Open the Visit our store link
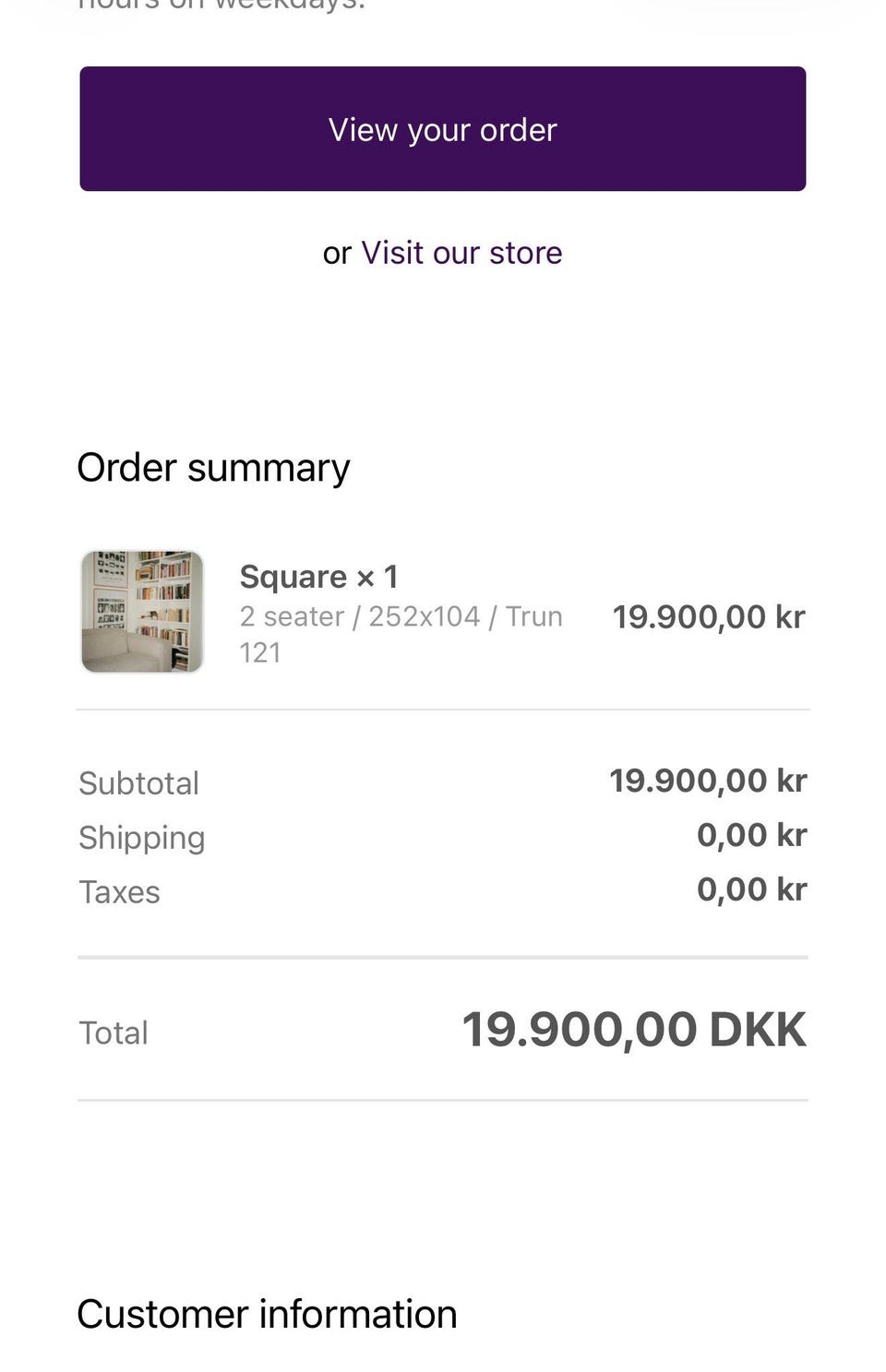 coord(461,253)
